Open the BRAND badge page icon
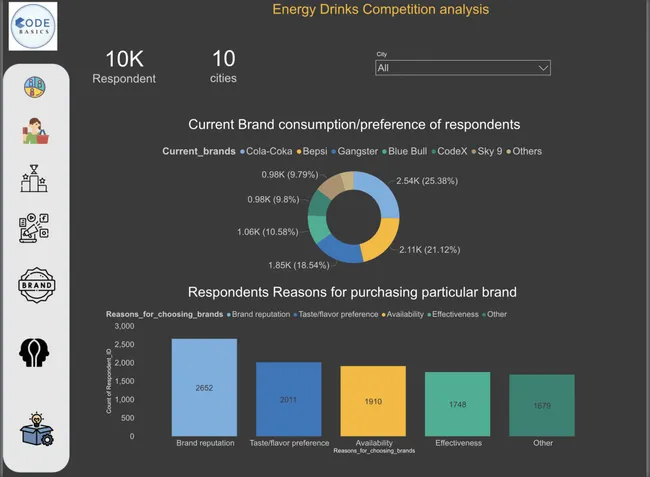The image size is (650, 477). tap(36, 285)
